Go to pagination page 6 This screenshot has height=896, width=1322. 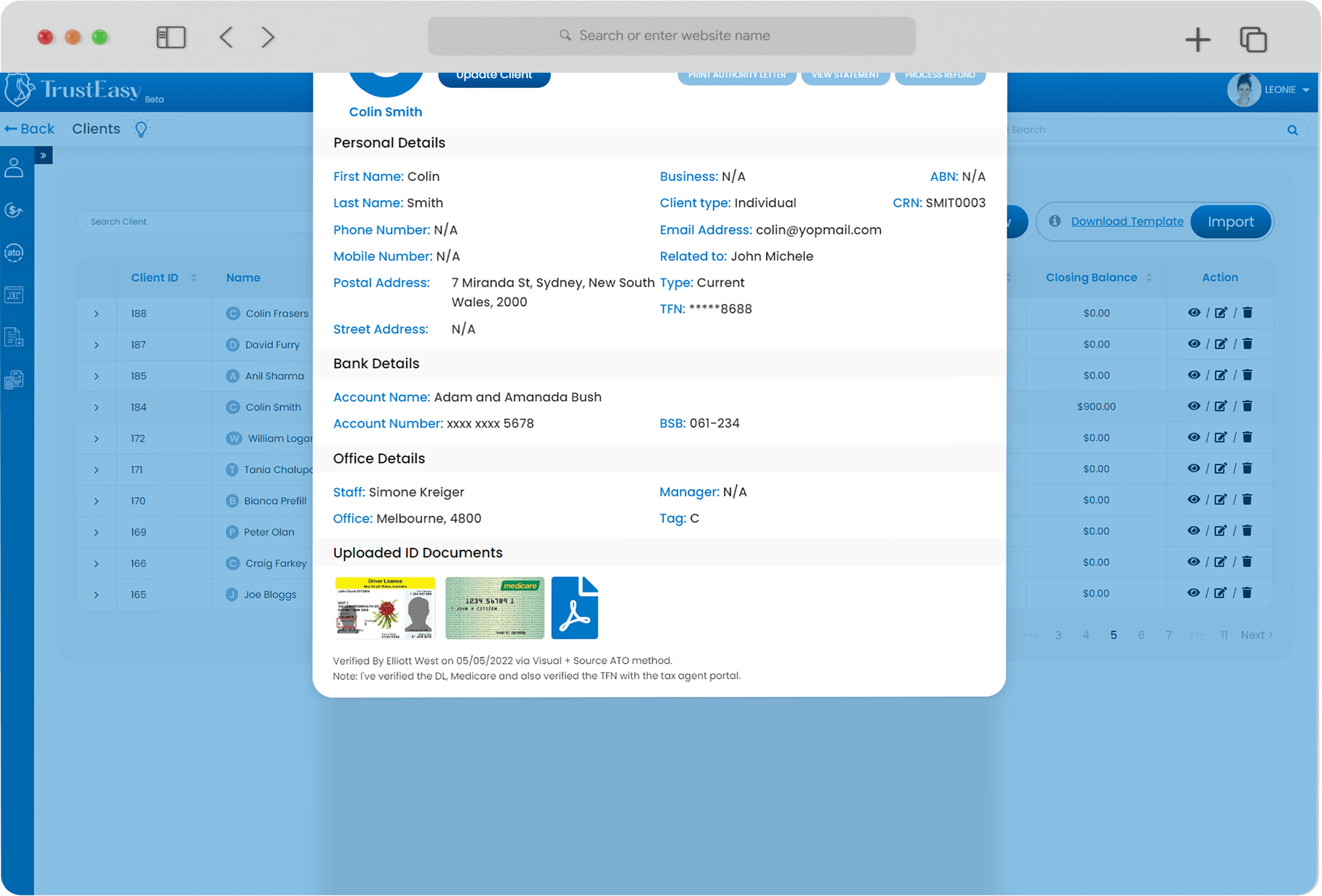pyautogui.click(x=1141, y=635)
